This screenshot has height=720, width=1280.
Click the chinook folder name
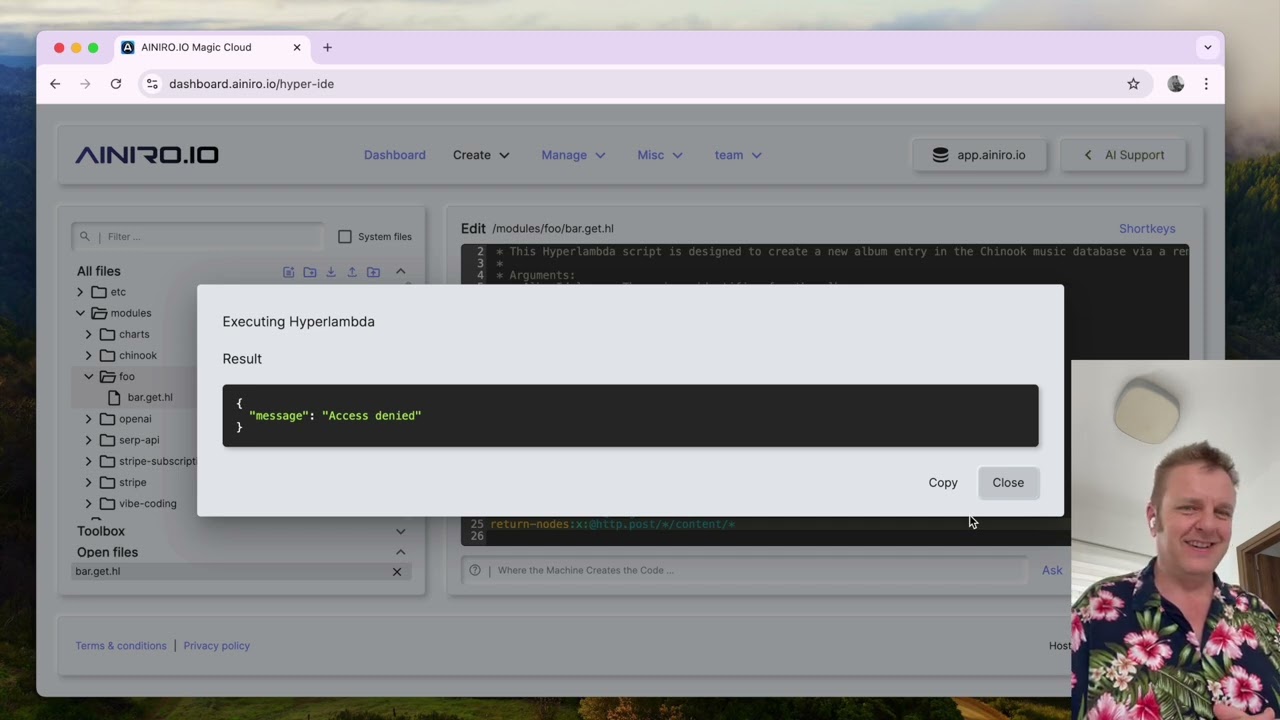pos(138,355)
